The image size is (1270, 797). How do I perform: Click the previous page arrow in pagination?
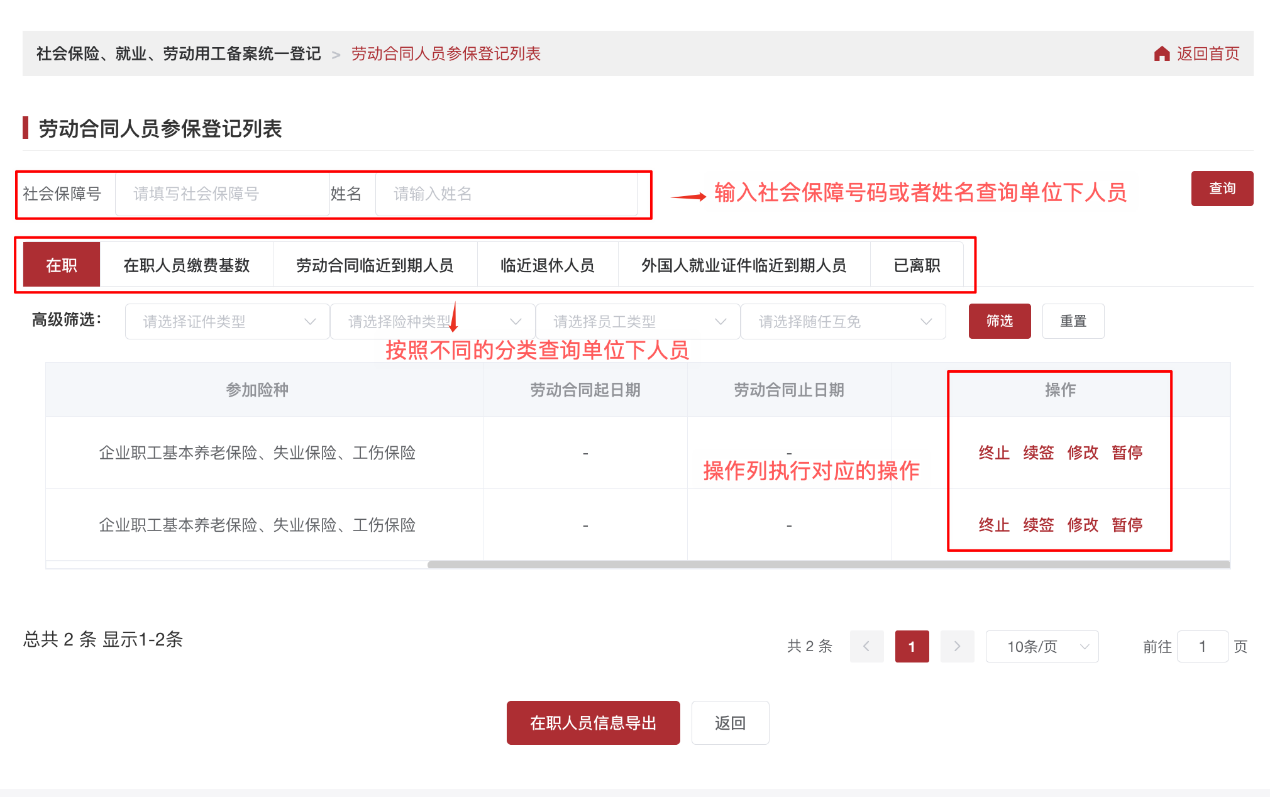point(866,646)
